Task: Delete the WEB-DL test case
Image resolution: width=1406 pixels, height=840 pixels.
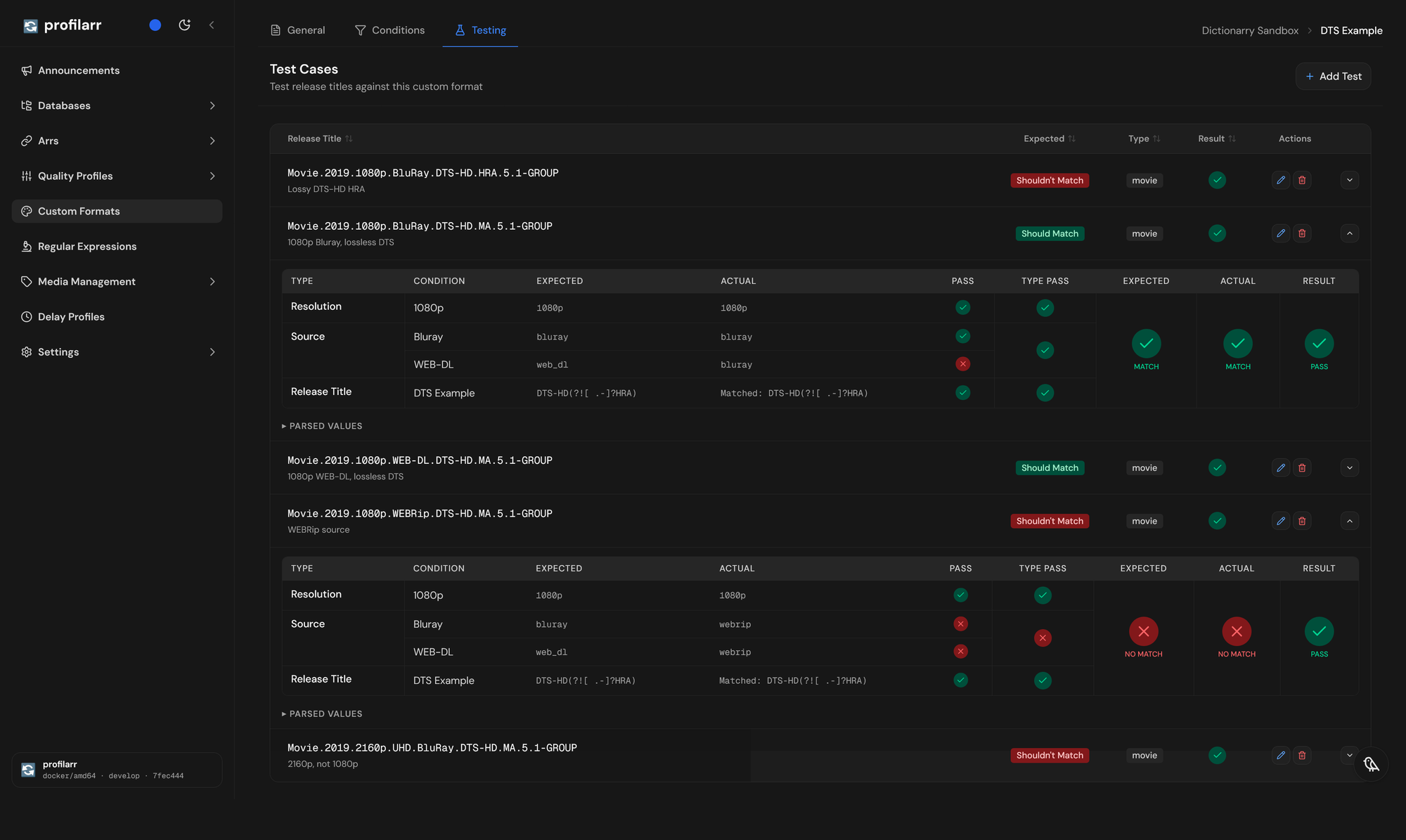Action: tap(1302, 468)
